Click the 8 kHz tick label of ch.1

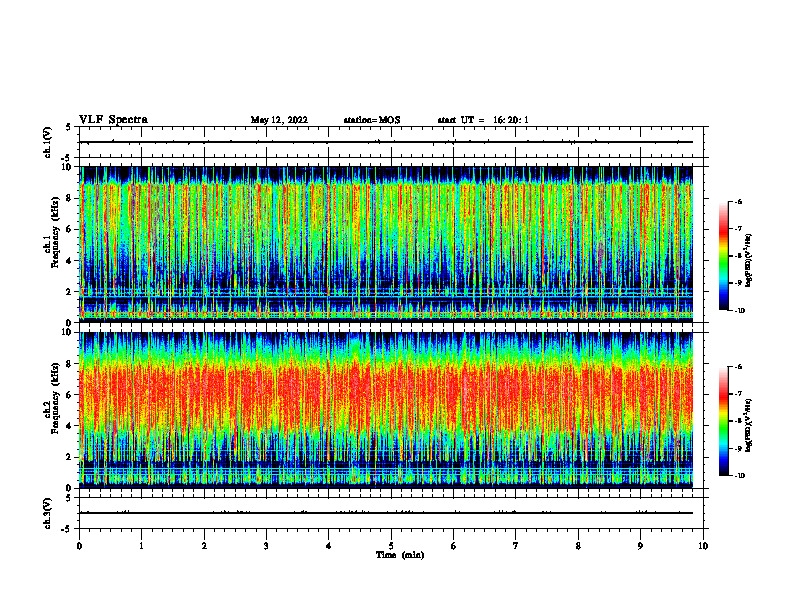point(70,198)
